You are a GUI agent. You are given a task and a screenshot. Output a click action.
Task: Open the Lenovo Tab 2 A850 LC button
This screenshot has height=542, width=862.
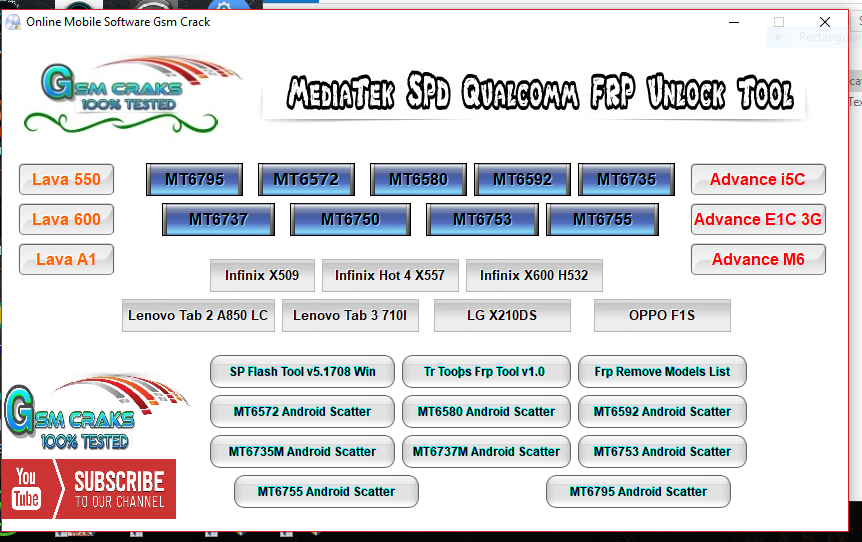pos(198,316)
